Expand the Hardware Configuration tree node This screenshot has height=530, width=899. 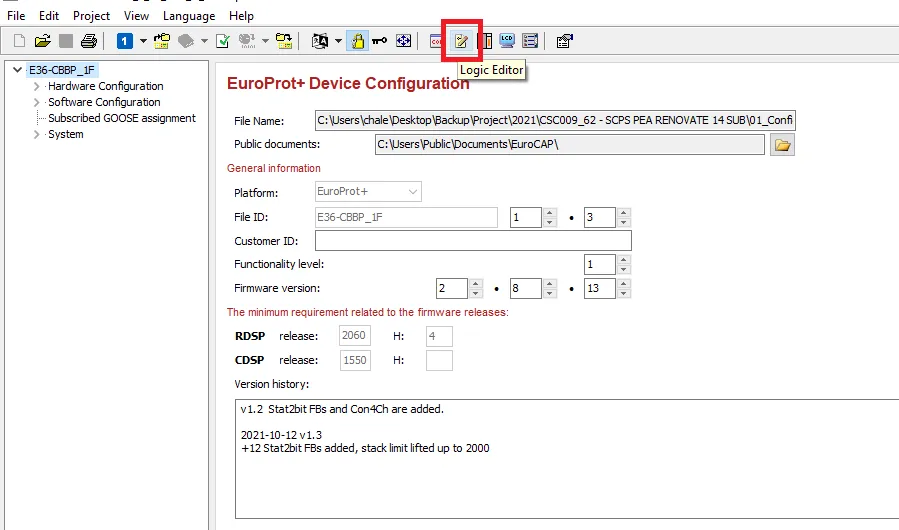click(x=37, y=86)
